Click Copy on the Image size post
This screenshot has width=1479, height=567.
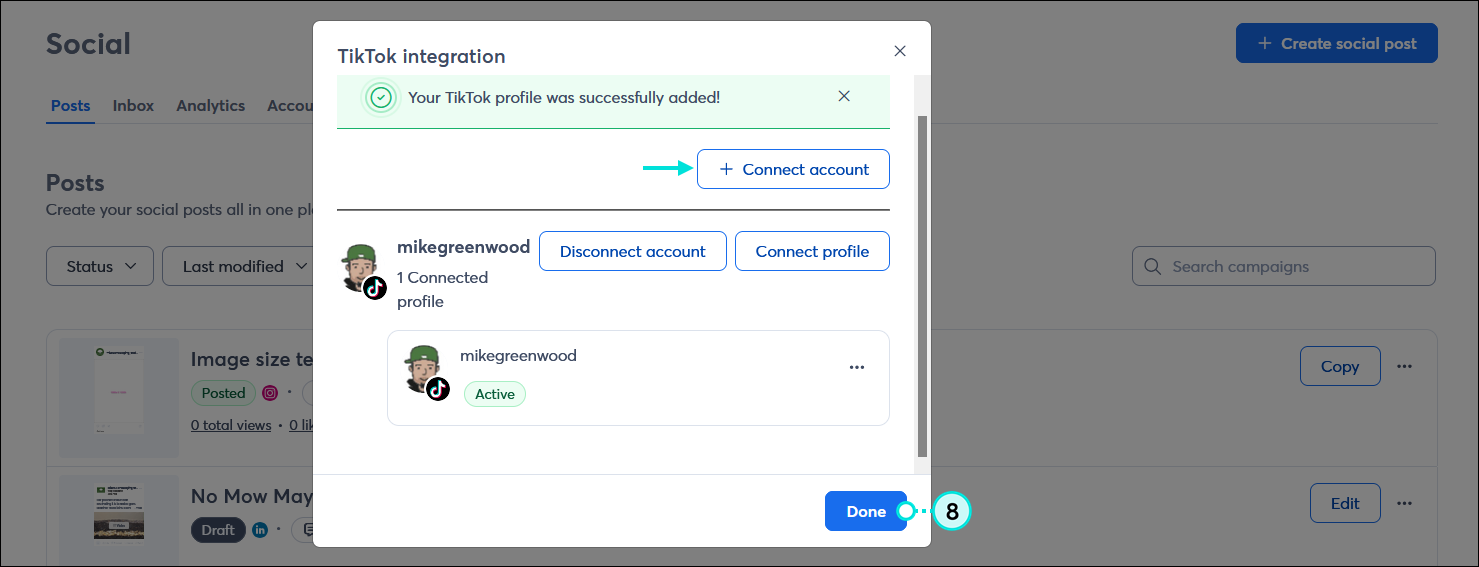pos(1340,366)
